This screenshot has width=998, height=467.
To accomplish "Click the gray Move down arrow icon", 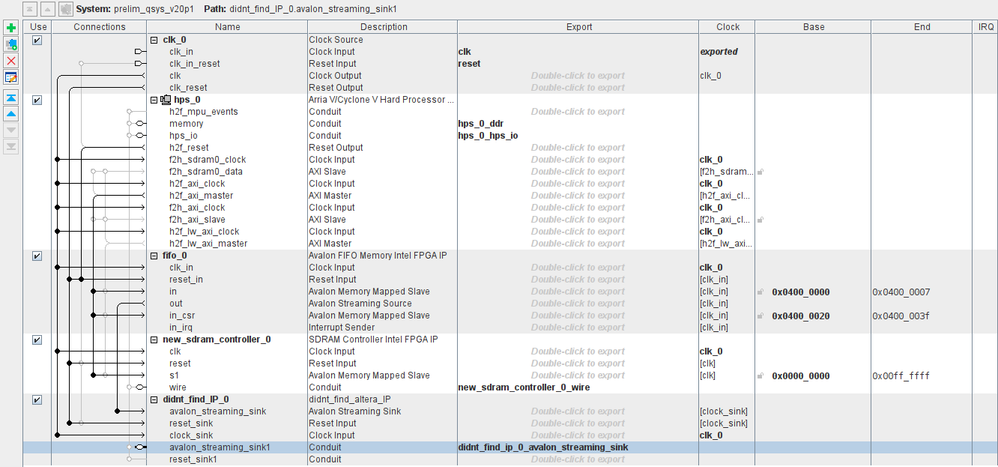I will coord(11,130).
